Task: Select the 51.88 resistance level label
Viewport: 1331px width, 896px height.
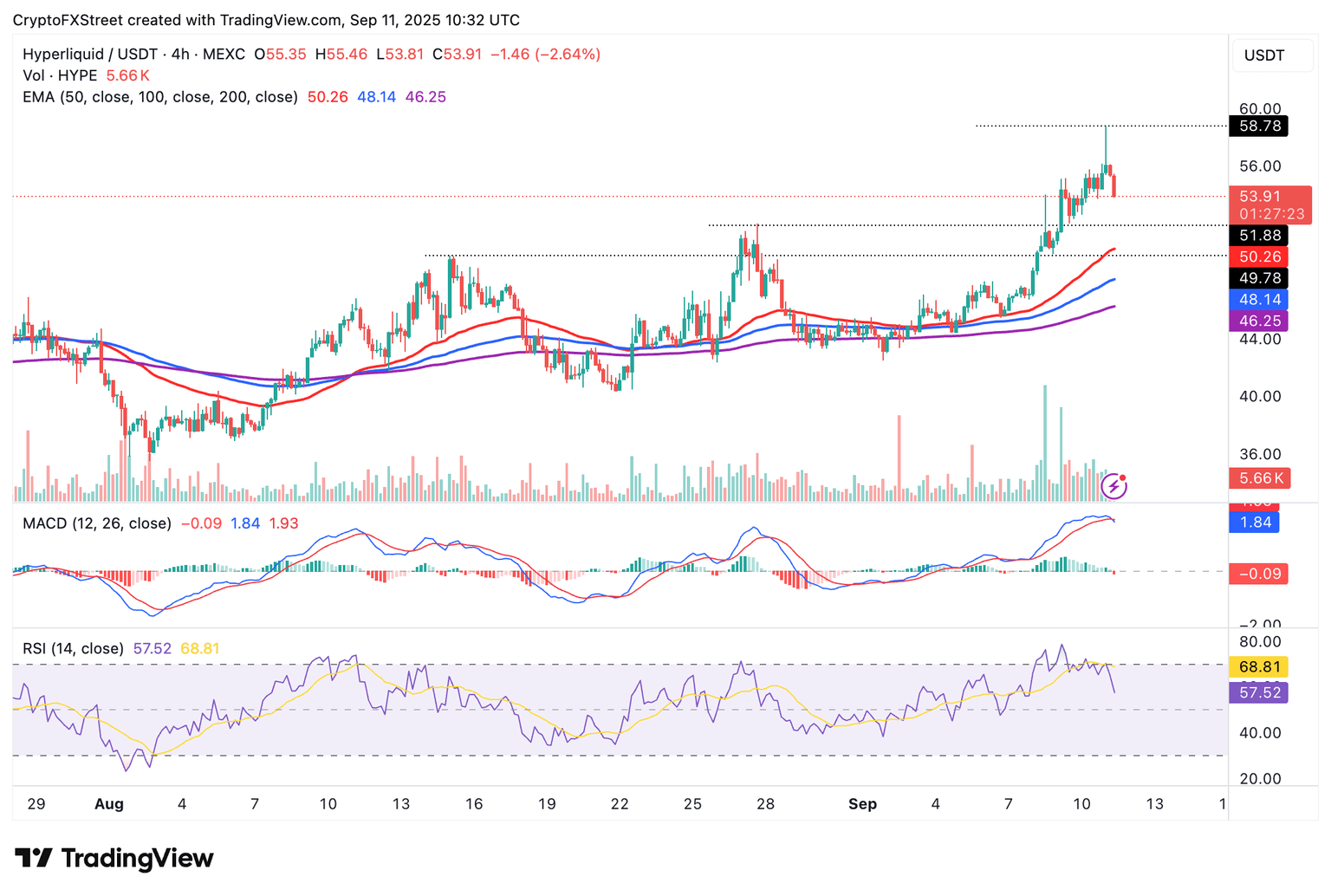Action: click(1259, 236)
